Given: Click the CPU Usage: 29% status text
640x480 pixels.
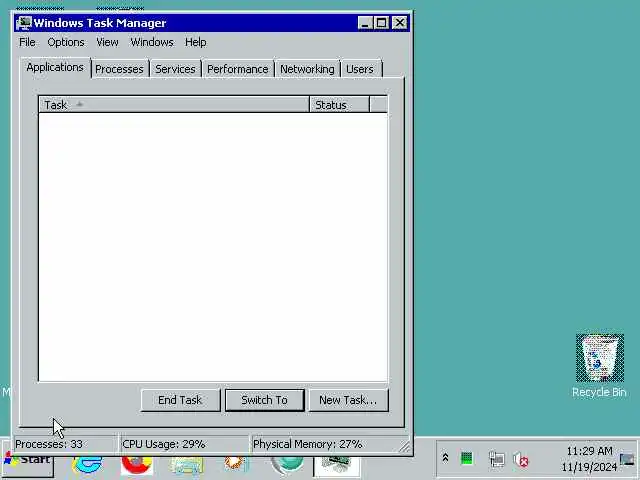Looking at the screenshot, I should (x=164, y=444).
